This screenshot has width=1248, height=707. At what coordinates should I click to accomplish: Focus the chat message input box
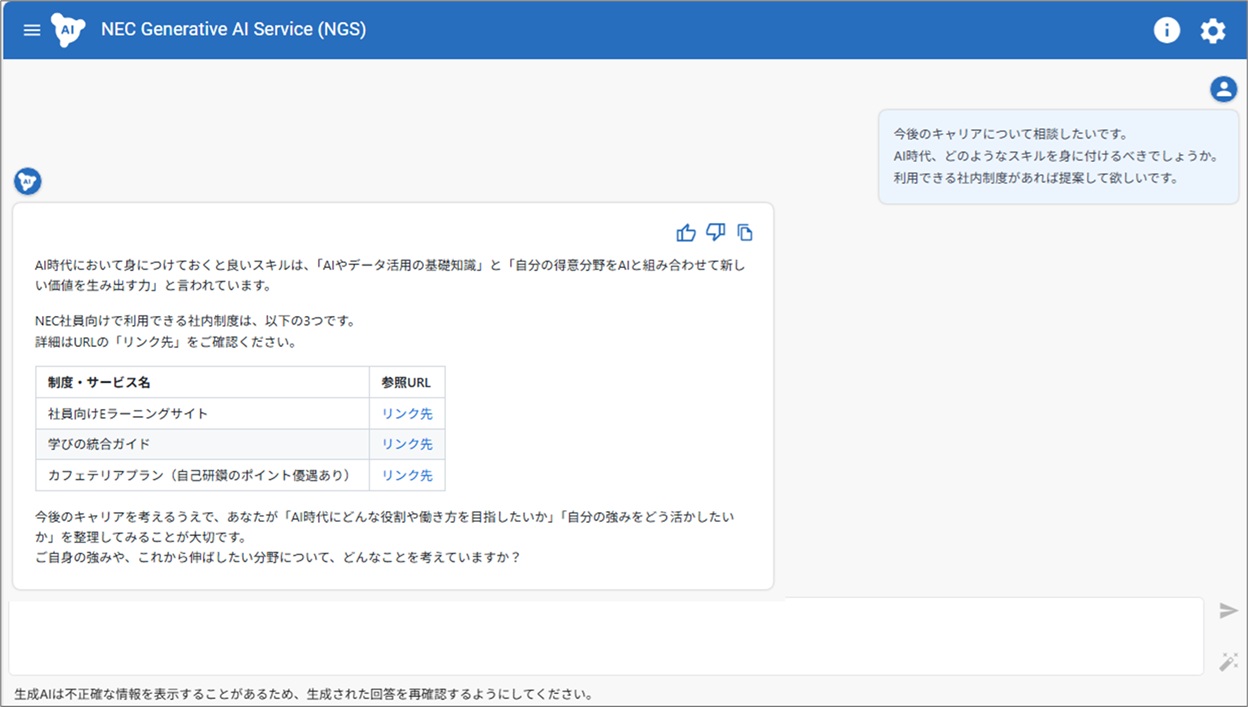pyautogui.click(x=605, y=636)
